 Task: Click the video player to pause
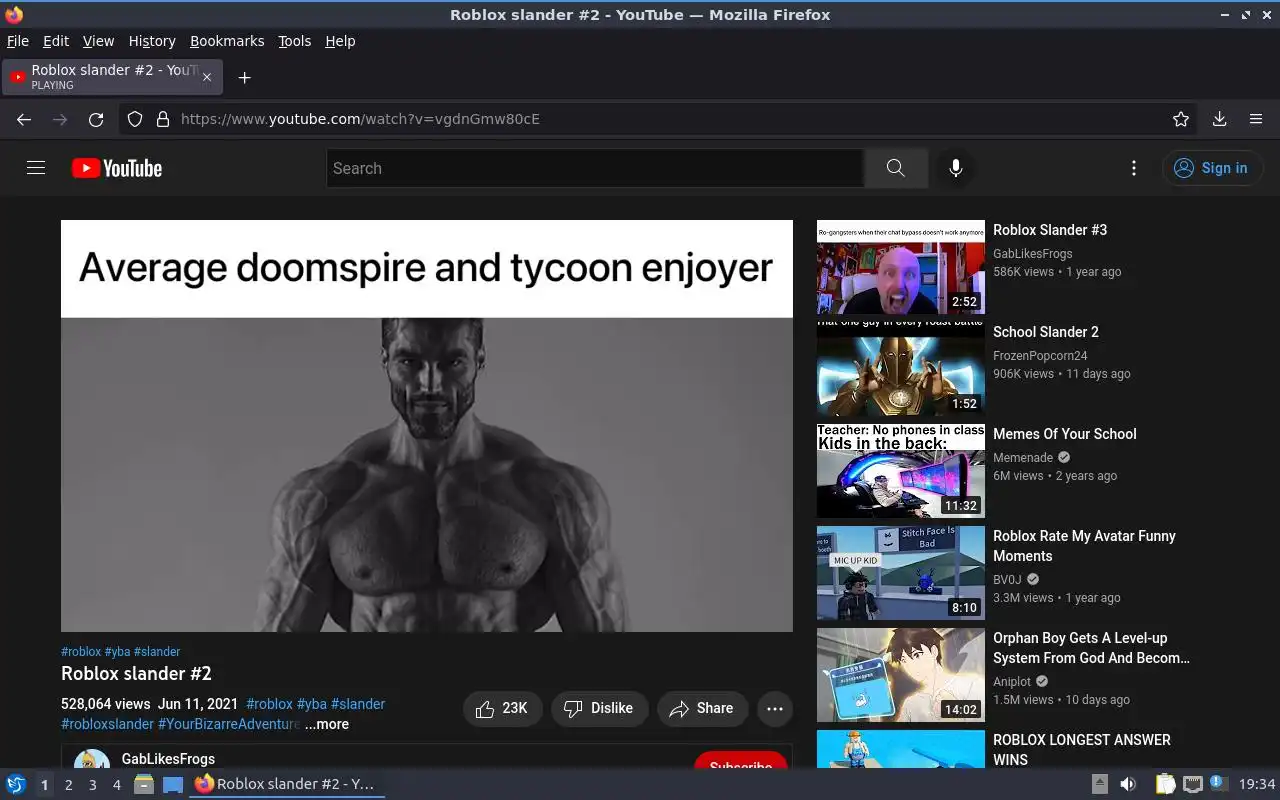pos(427,426)
